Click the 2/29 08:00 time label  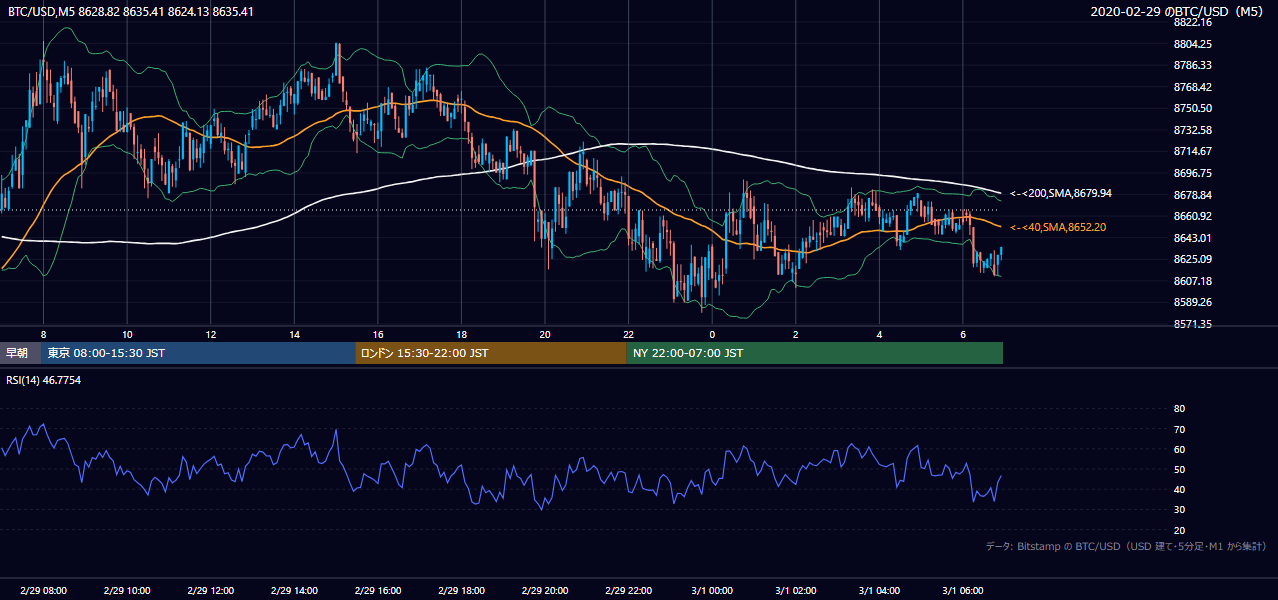point(43,591)
